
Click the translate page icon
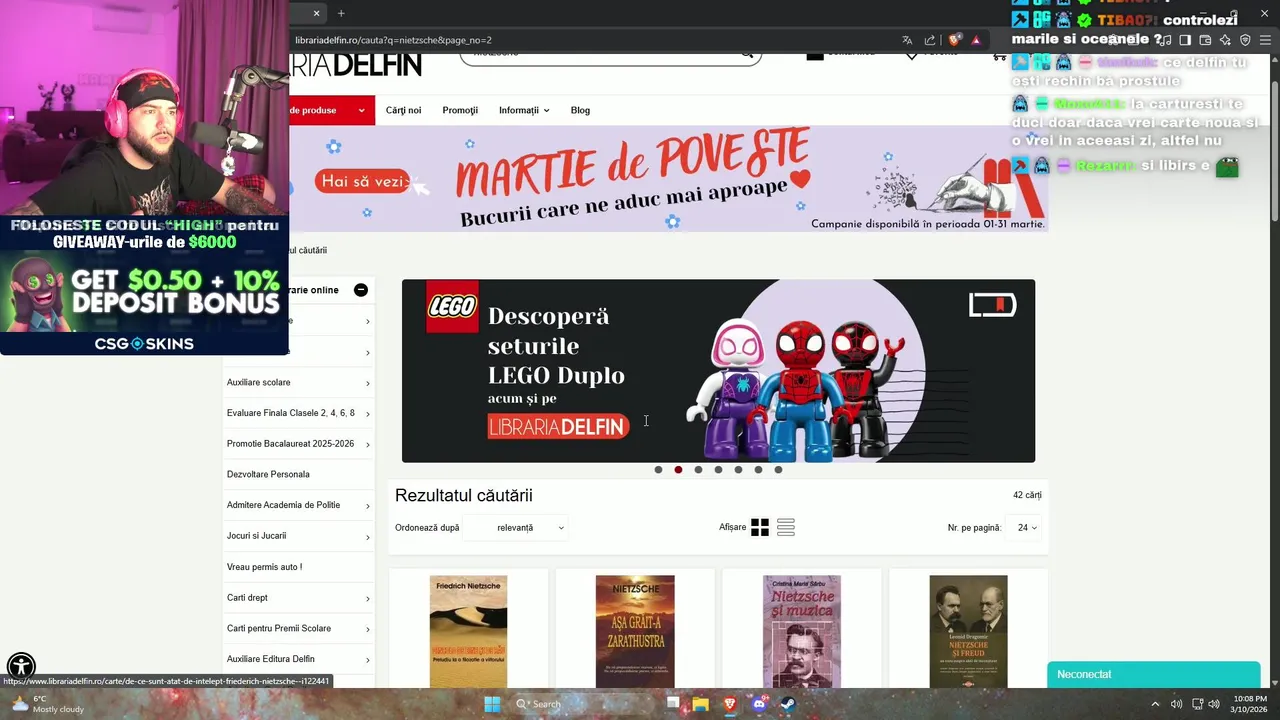pos(907,40)
